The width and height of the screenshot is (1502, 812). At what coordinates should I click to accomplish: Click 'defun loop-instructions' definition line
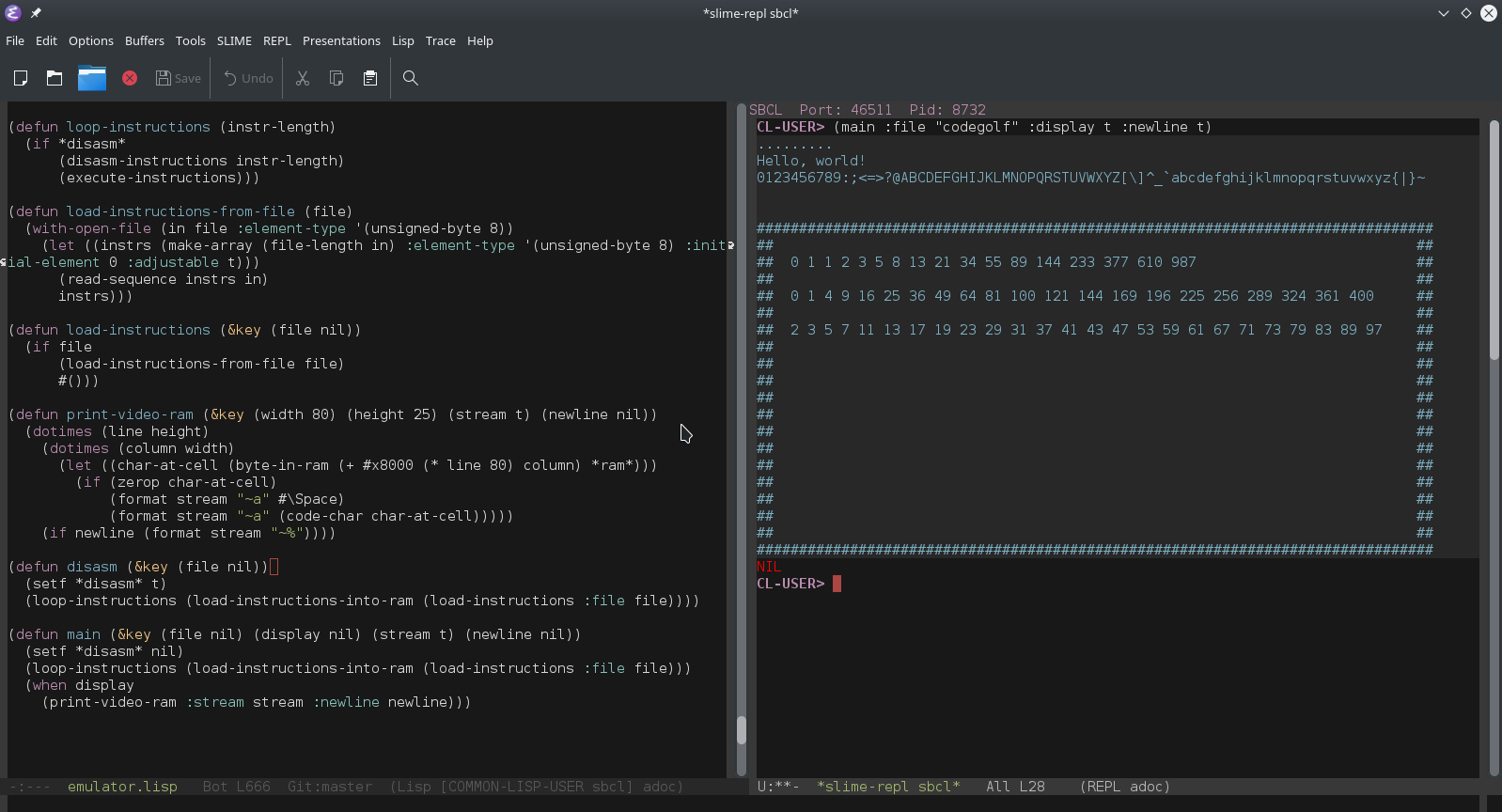172,127
